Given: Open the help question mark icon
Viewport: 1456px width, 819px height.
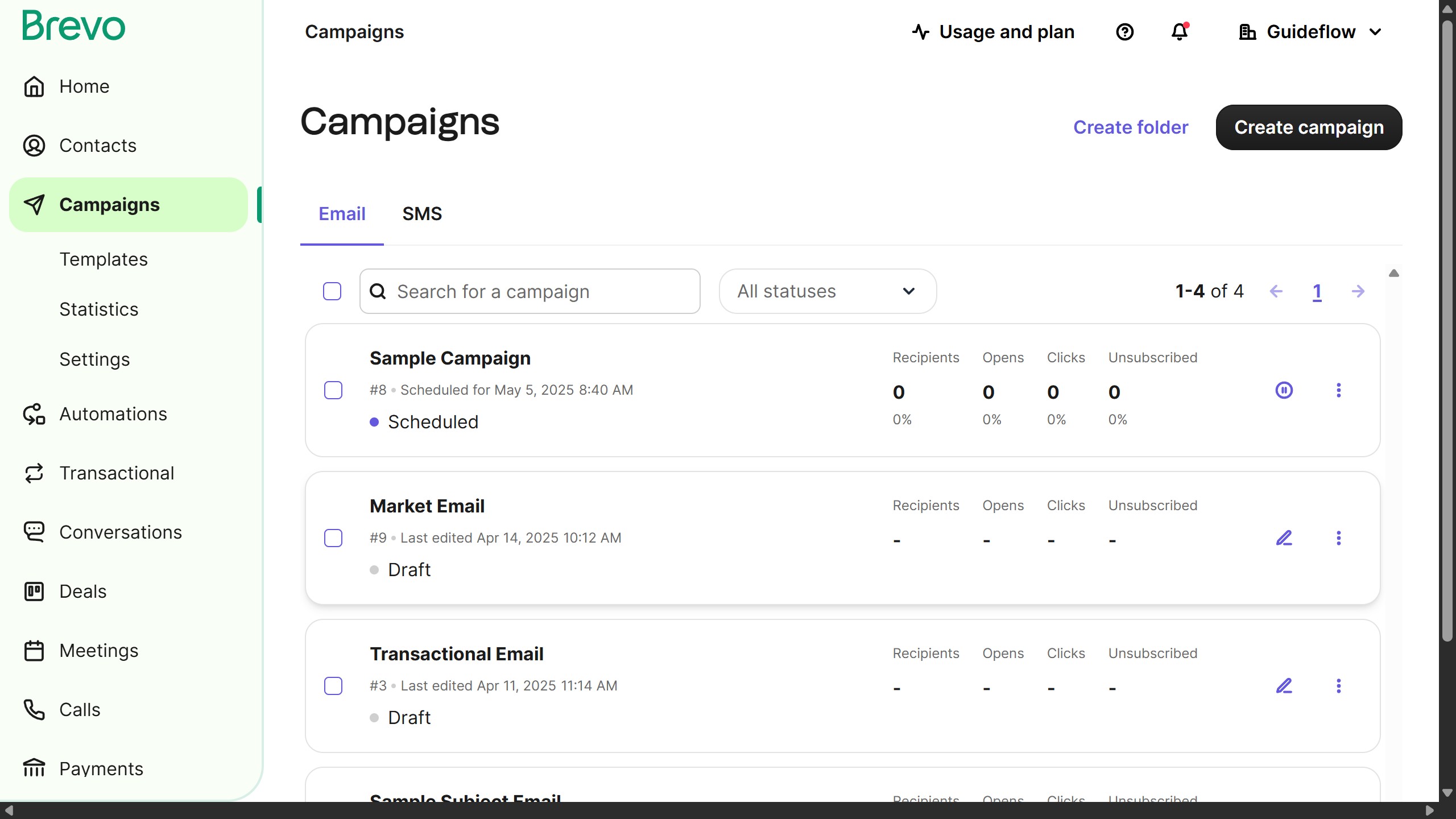Looking at the screenshot, I should [1124, 32].
